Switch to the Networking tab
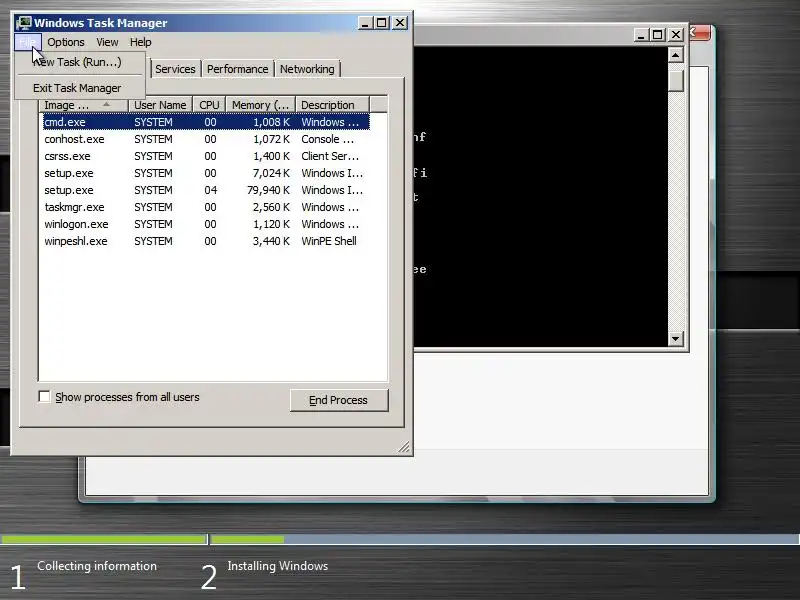The image size is (800, 600). [x=307, y=69]
